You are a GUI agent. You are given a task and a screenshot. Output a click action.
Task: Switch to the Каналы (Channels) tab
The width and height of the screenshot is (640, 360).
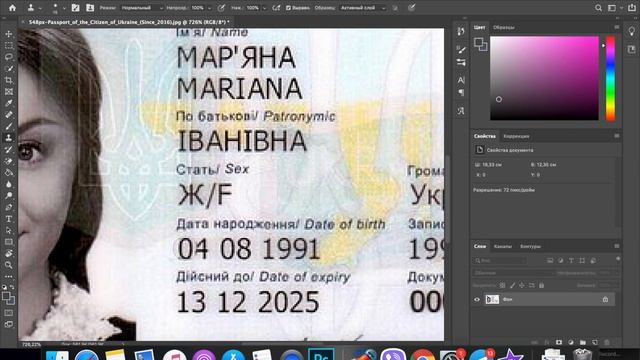coord(503,246)
